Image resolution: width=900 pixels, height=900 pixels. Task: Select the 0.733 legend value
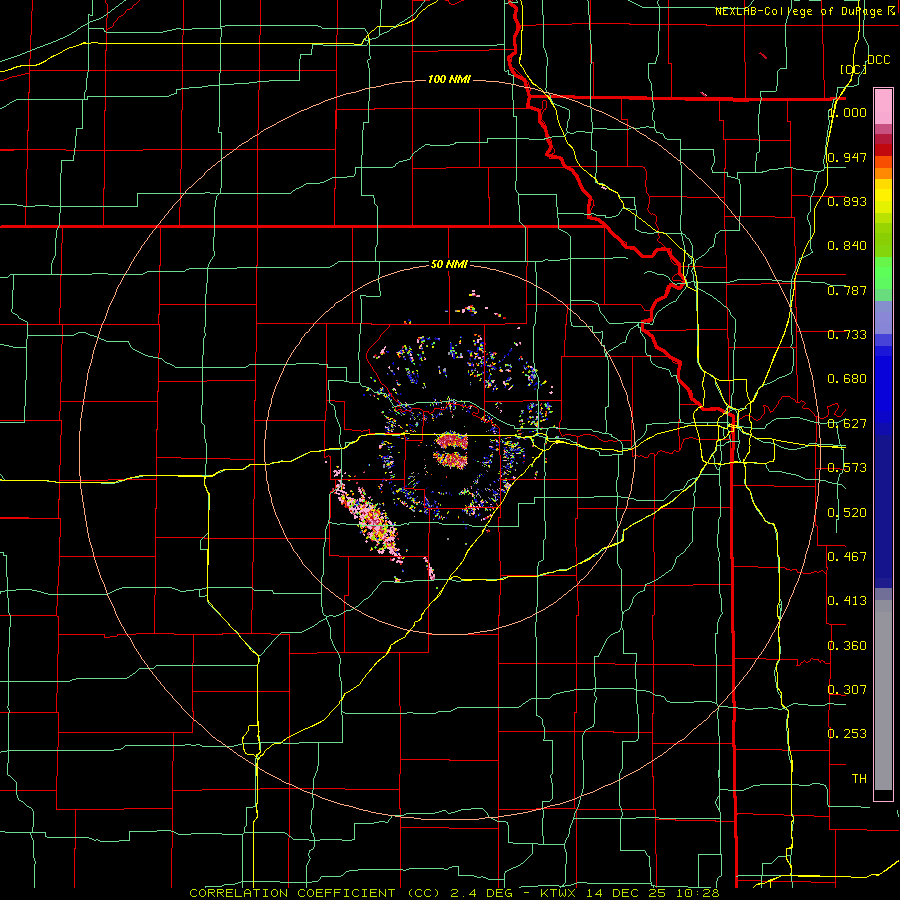click(x=847, y=335)
